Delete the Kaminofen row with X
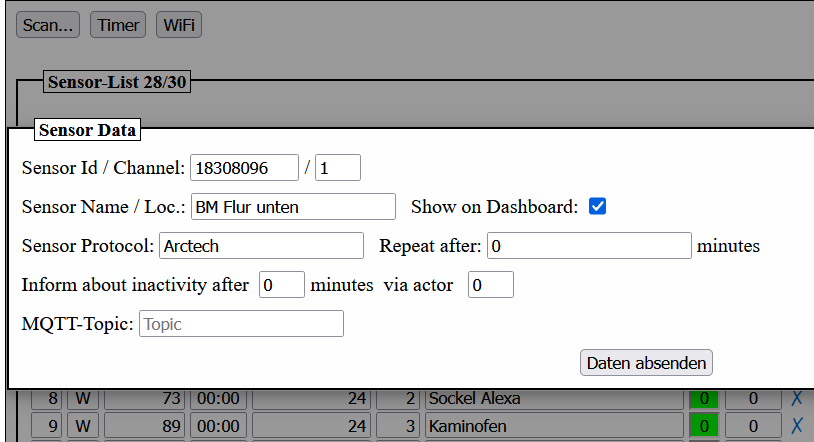The image size is (814, 442). click(796, 426)
